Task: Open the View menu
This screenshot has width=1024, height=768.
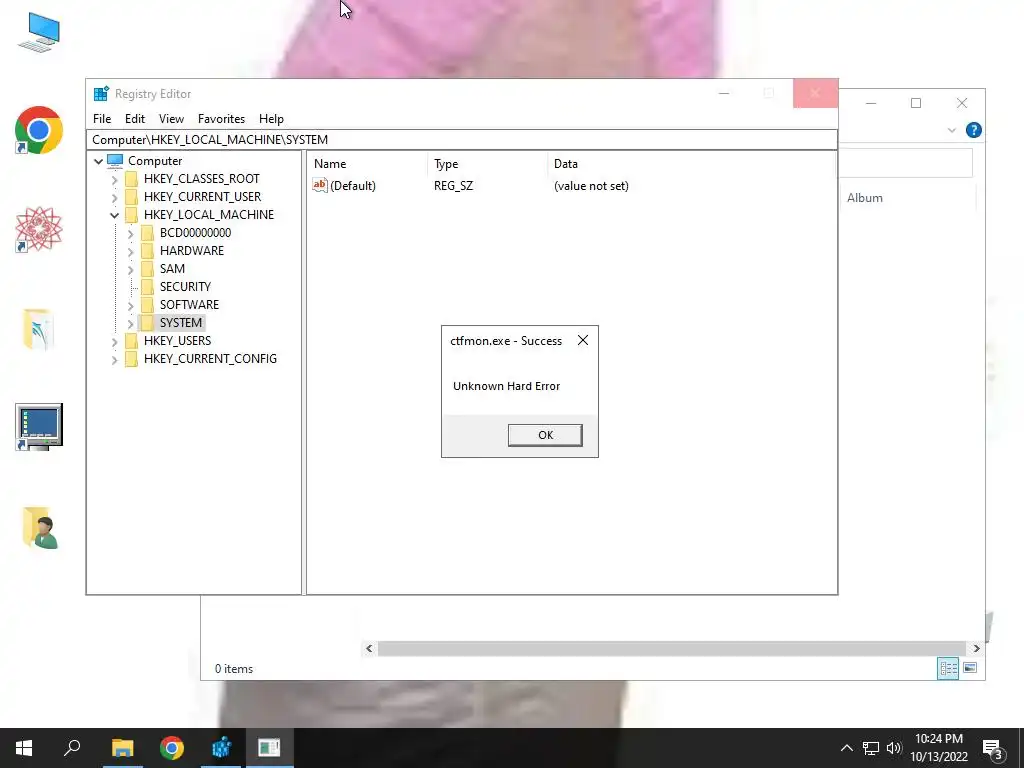Action: point(171,119)
